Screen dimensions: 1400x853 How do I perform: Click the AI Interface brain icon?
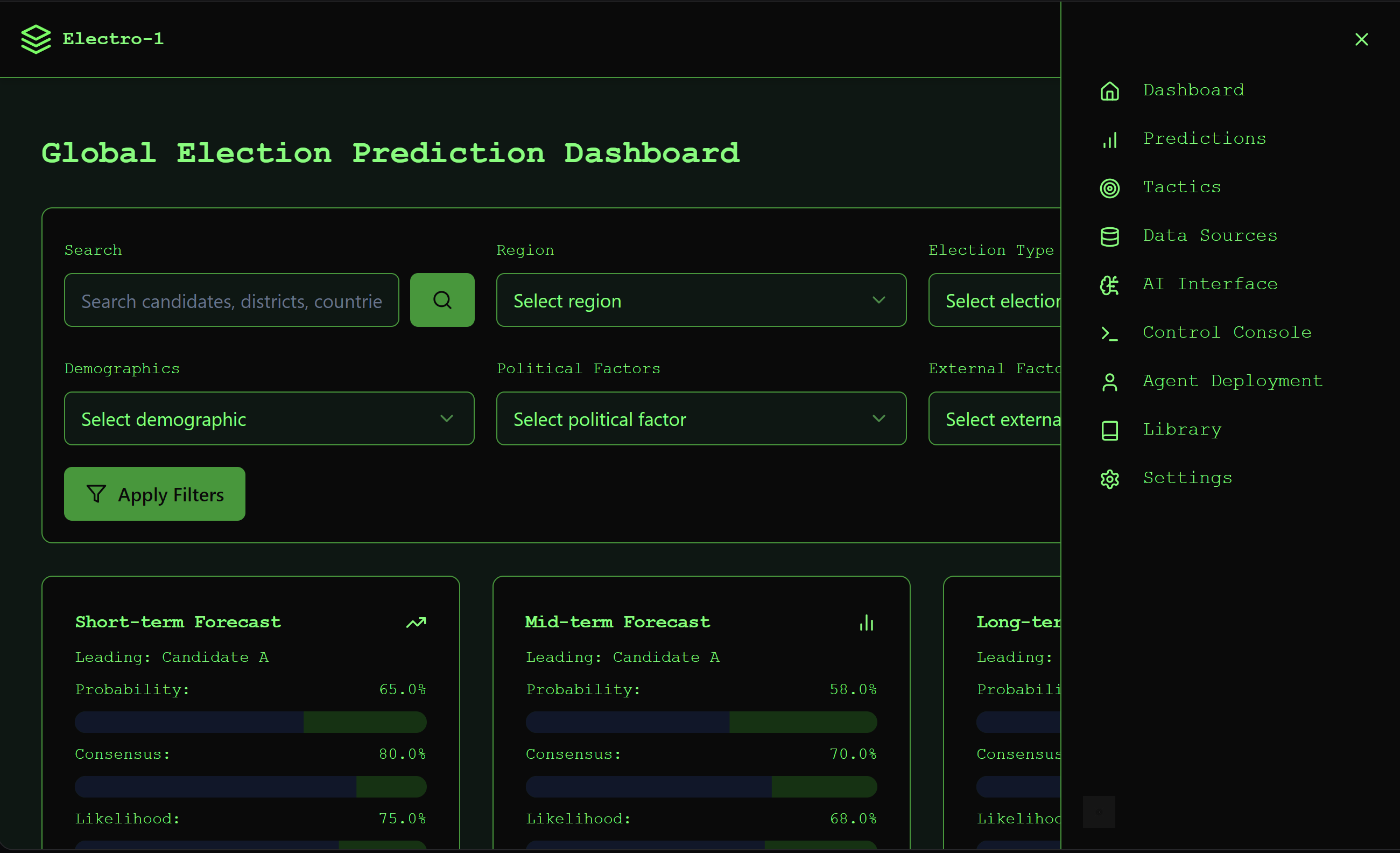[x=1109, y=285]
